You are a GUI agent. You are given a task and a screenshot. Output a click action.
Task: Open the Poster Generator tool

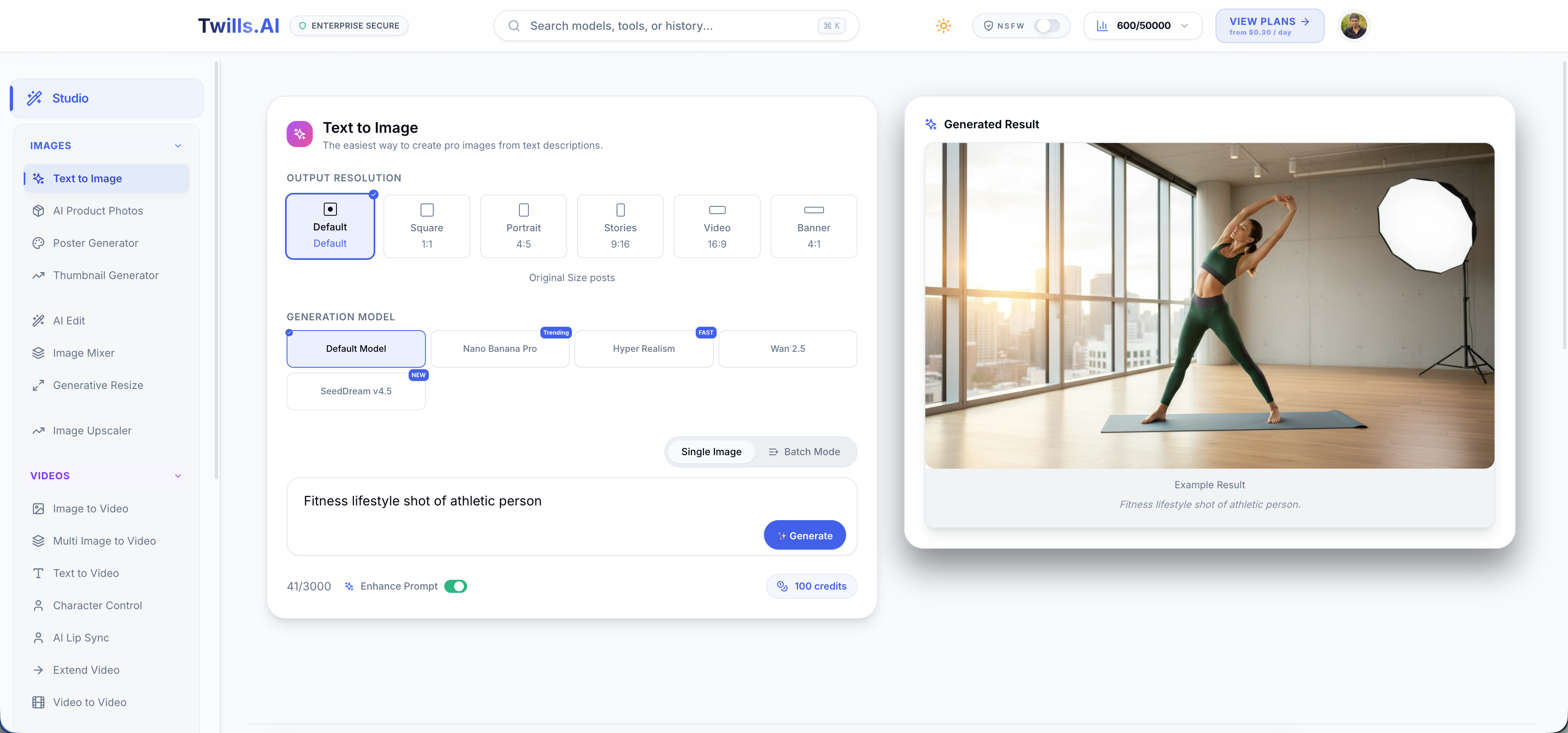pyautogui.click(x=96, y=243)
